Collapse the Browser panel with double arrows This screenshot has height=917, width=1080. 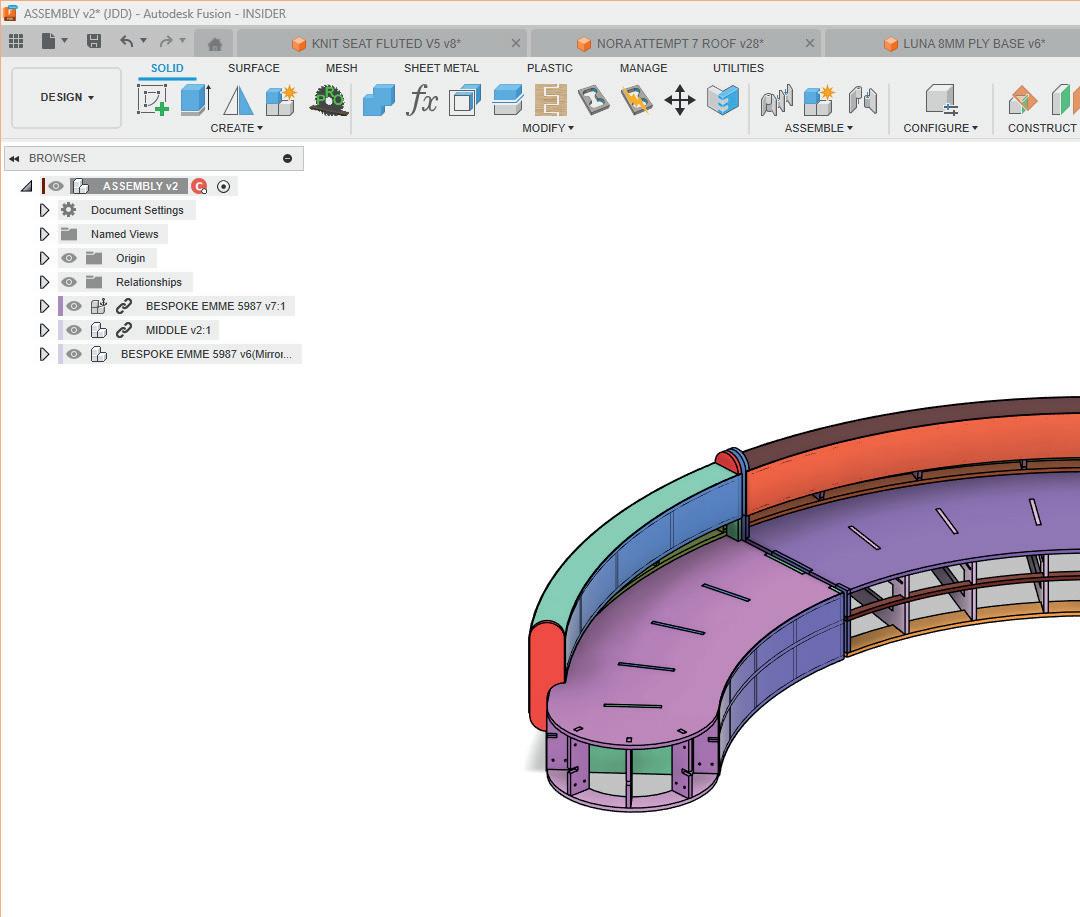[x=14, y=158]
